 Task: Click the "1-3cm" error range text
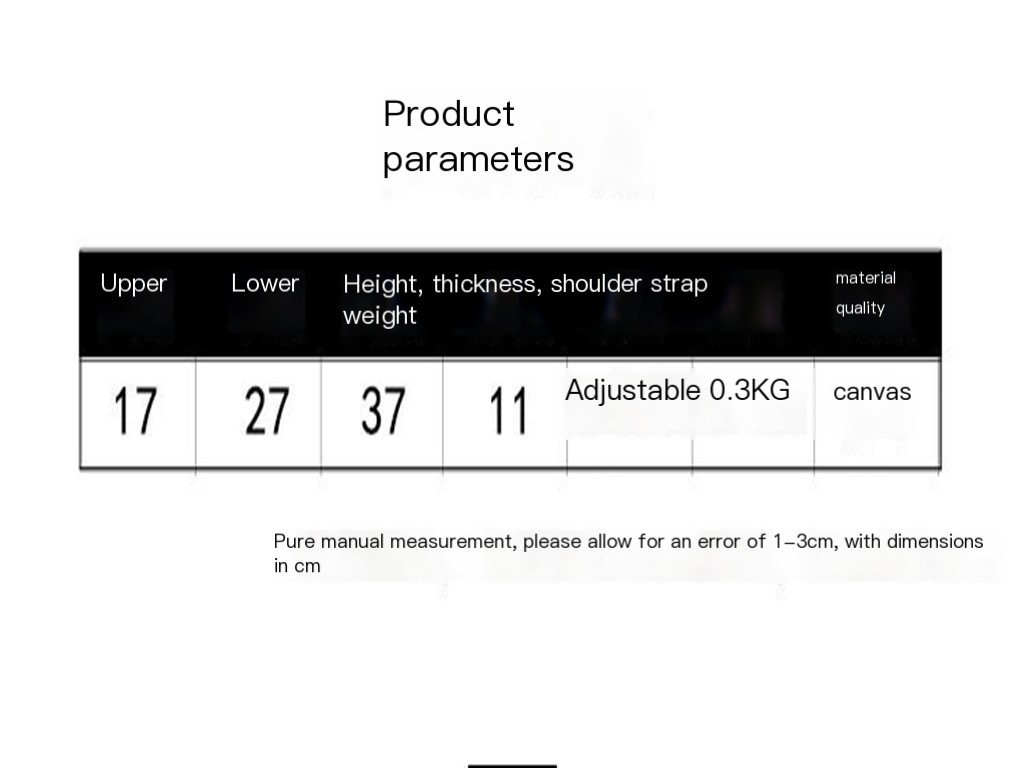pos(807,542)
